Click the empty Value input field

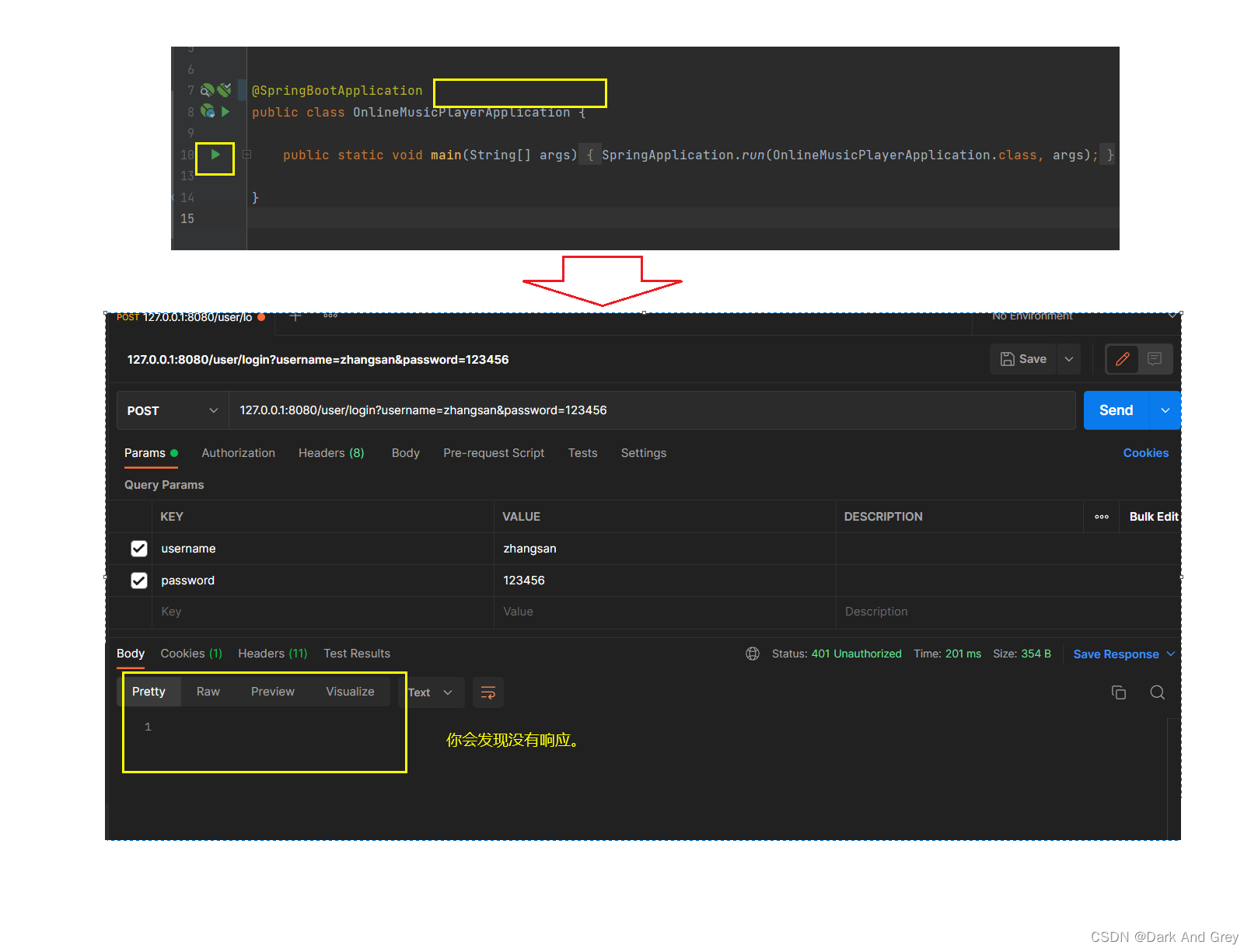click(x=665, y=612)
